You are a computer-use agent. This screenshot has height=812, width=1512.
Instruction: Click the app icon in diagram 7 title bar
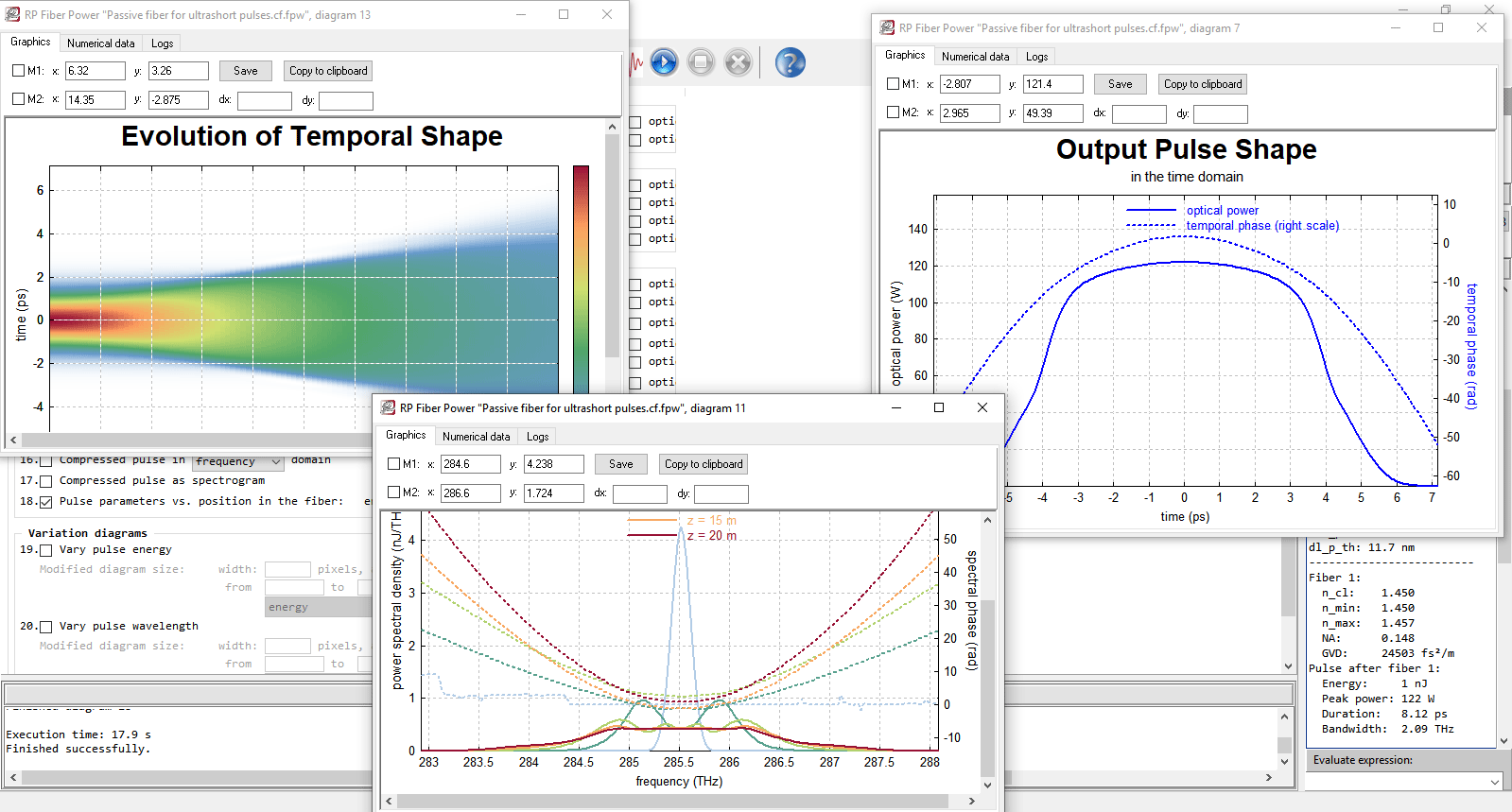tap(887, 27)
